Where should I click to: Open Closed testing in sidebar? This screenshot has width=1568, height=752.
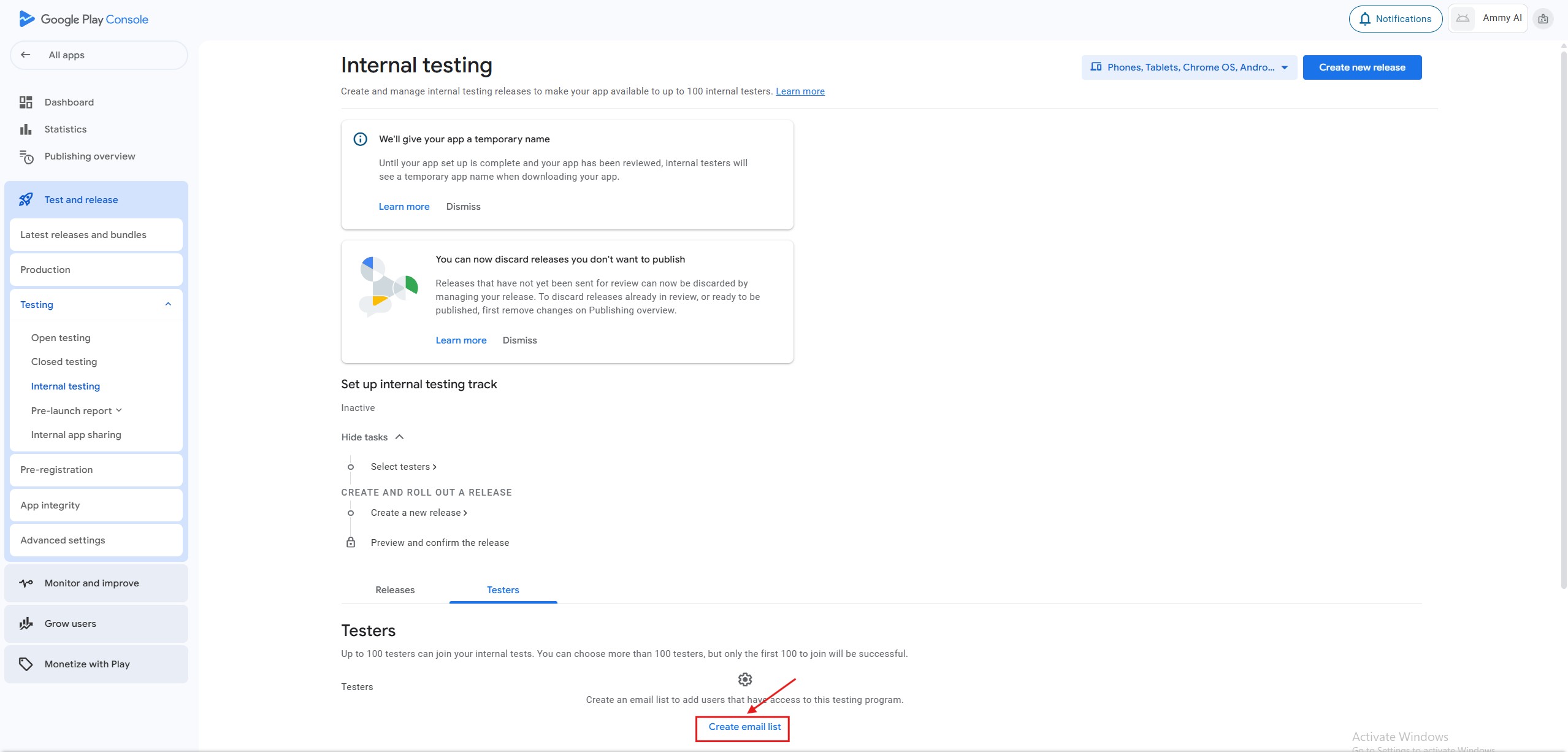(x=64, y=362)
